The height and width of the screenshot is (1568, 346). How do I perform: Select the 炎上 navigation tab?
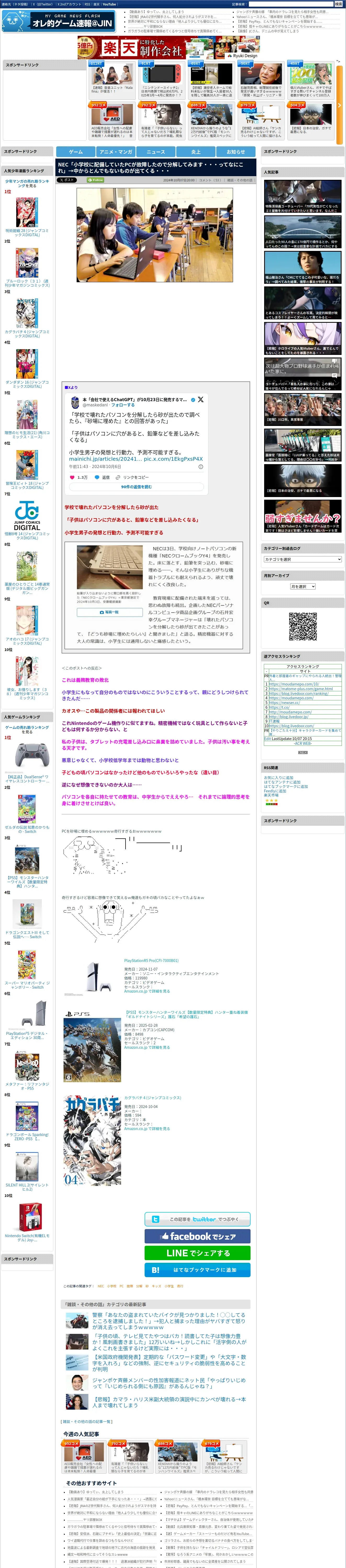coord(196,152)
